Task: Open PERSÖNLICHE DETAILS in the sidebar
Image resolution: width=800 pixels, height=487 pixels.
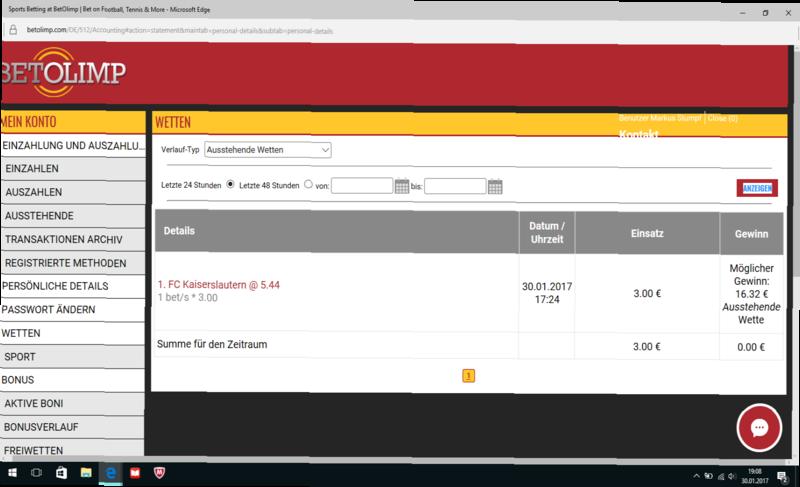Action: [x=73, y=286]
